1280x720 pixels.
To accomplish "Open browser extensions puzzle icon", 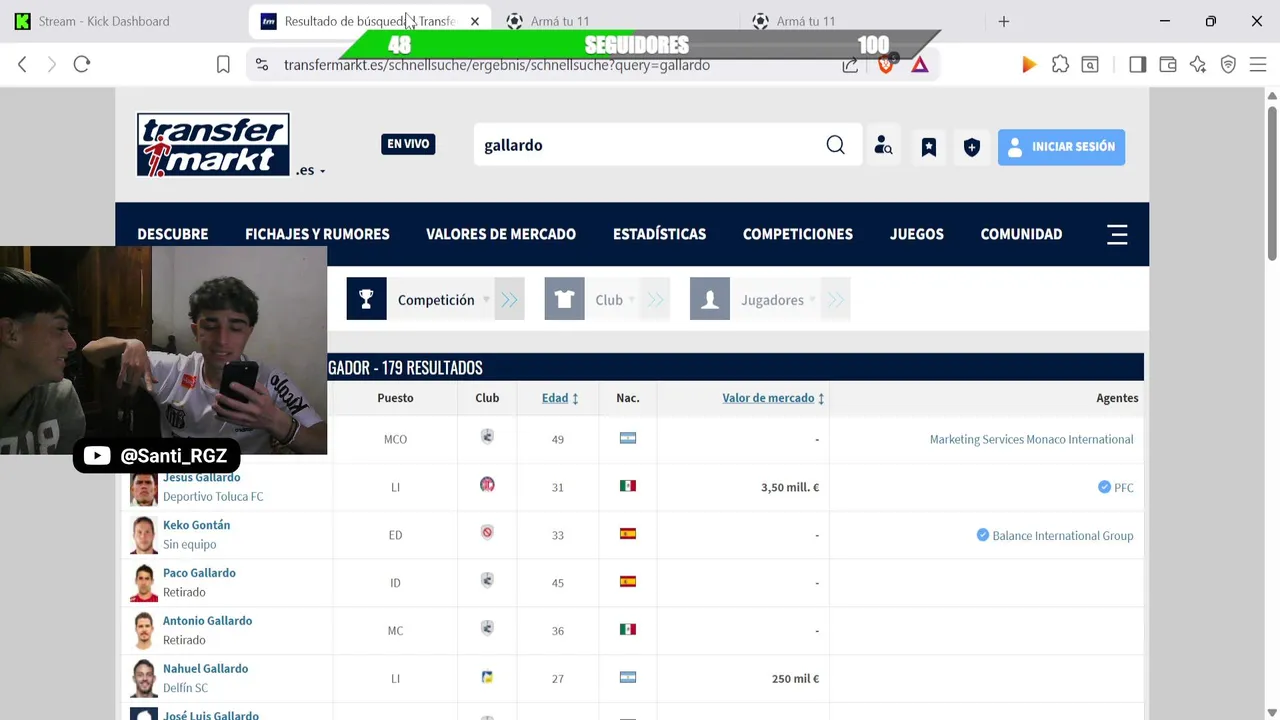I will click(x=1060, y=65).
